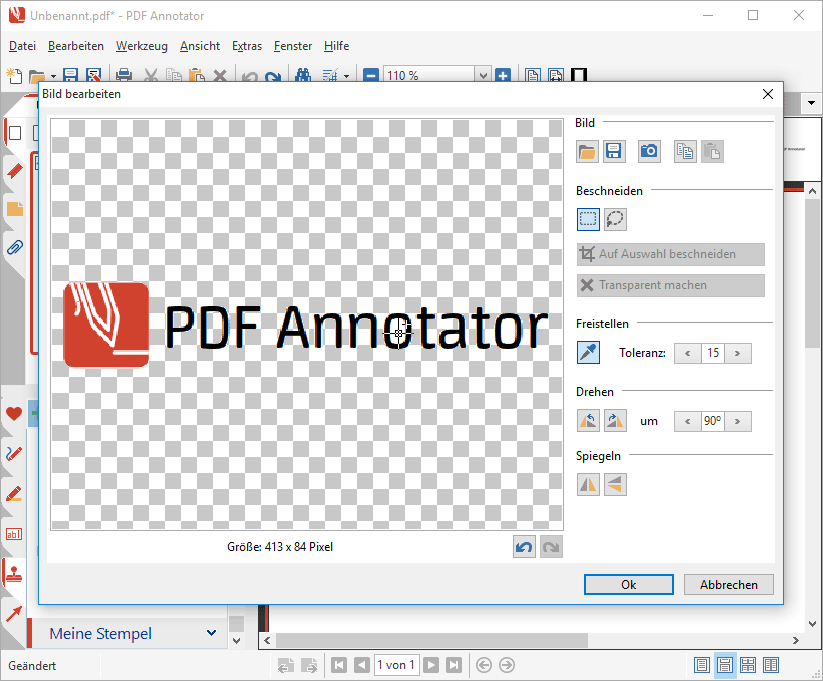The image size is (823, 681).
Task: Save the image using the disk icon
Action: 614,151
